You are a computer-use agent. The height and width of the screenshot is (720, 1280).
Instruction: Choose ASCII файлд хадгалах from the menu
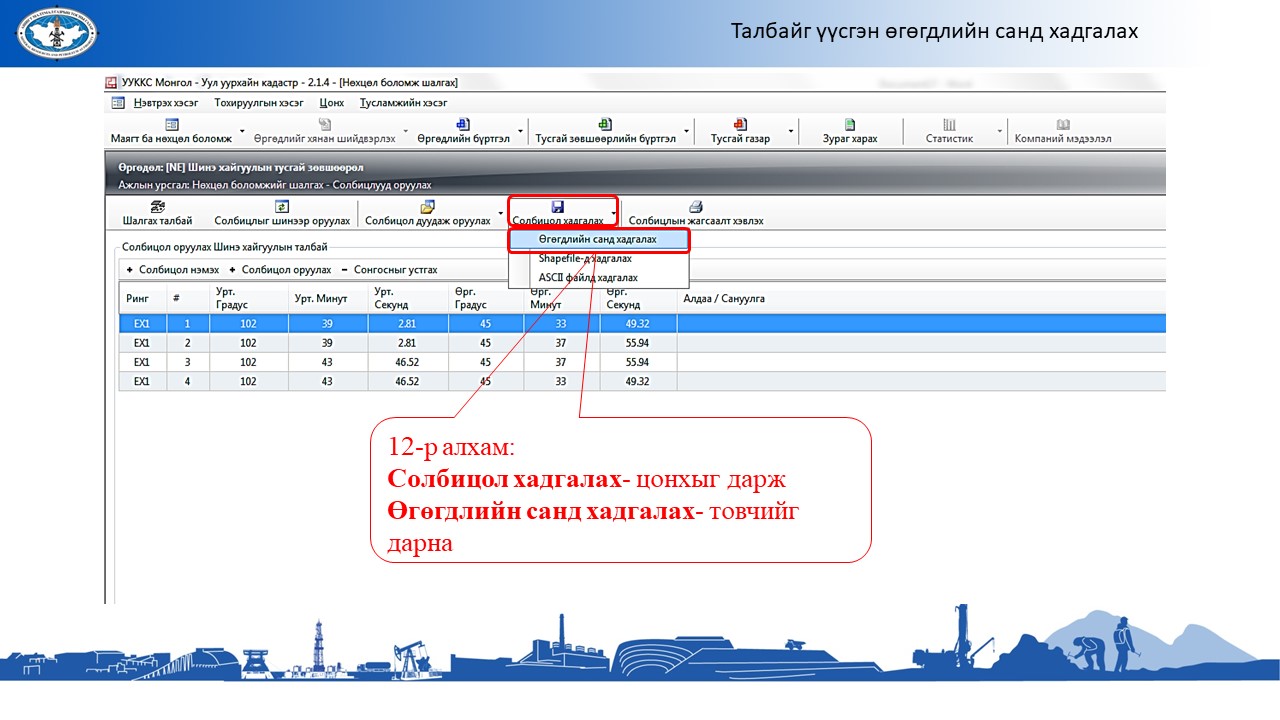[x=588, y=277]
